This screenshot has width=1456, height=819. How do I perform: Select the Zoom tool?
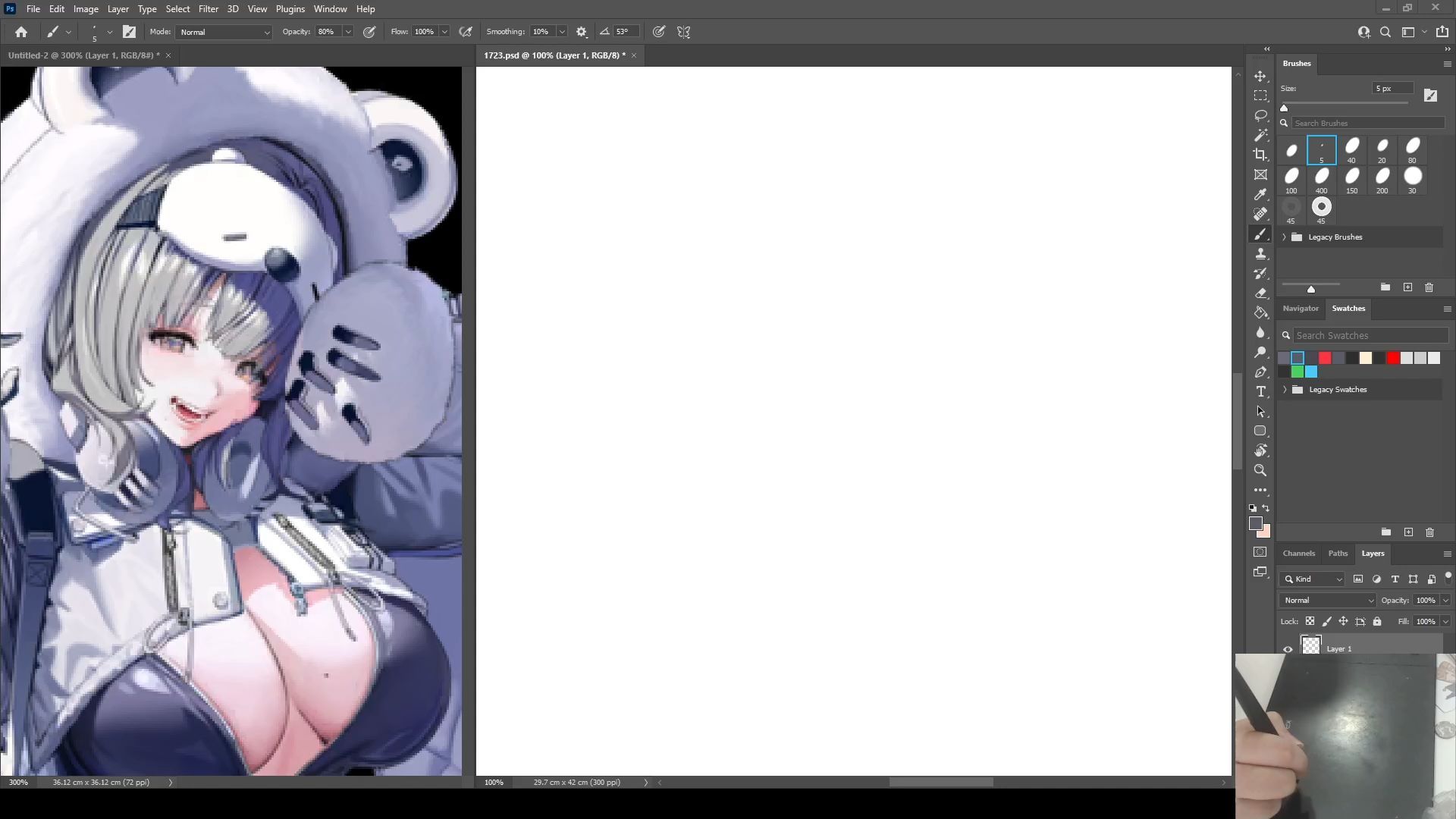(1260, 470)
